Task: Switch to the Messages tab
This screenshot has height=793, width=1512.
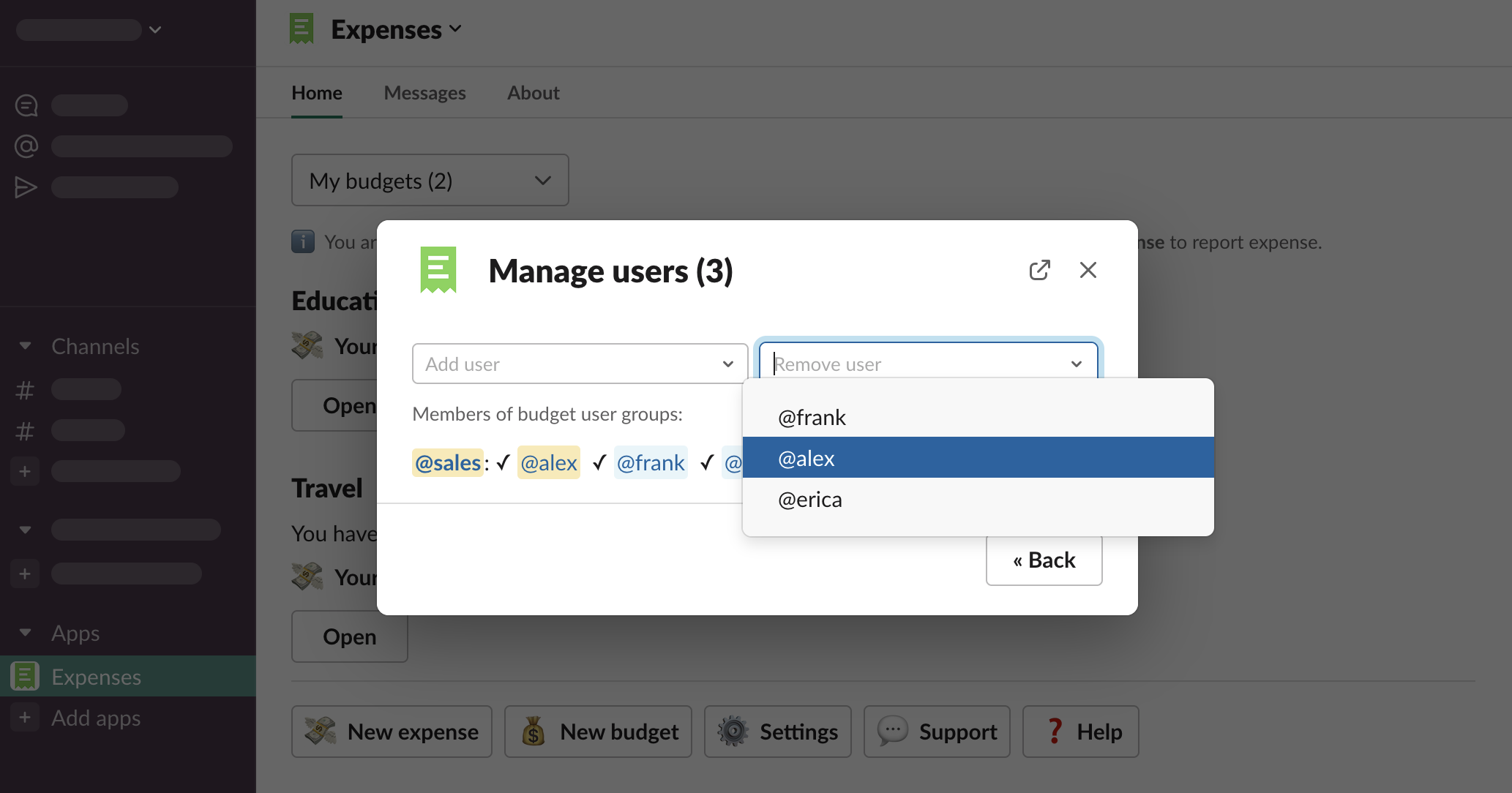Action: click(424, 93)
